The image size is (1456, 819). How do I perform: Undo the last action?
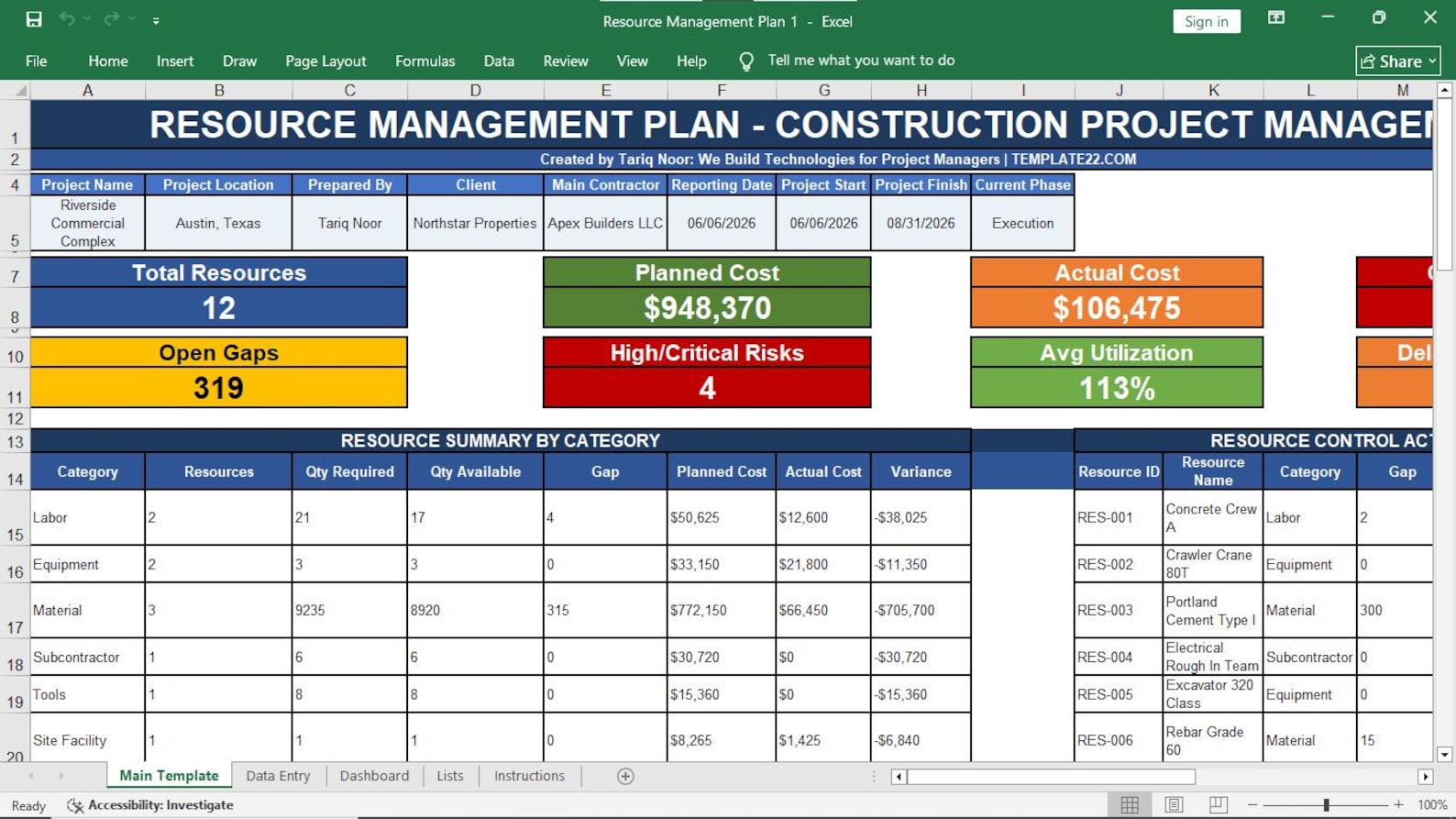coord(67,19)
